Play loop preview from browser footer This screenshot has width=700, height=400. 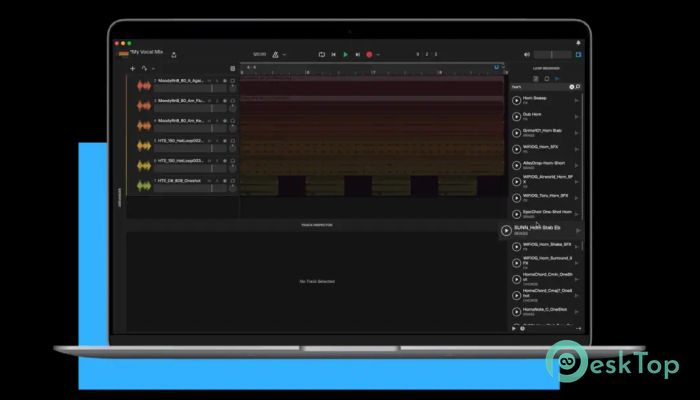[514, 328]
